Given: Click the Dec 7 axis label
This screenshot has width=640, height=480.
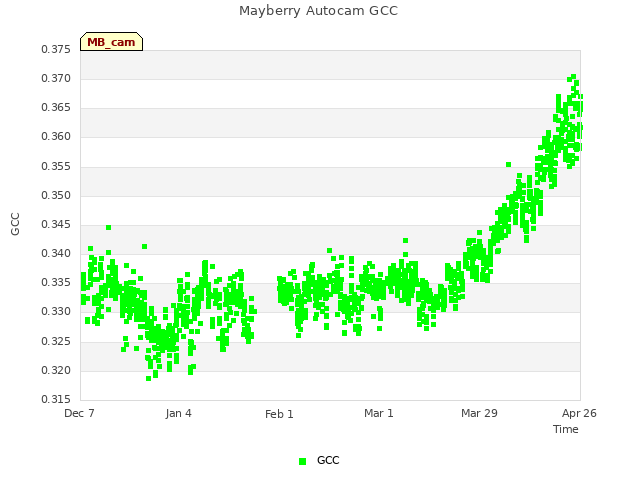Looking at the screenshot, I should click(x=79, y=413).
